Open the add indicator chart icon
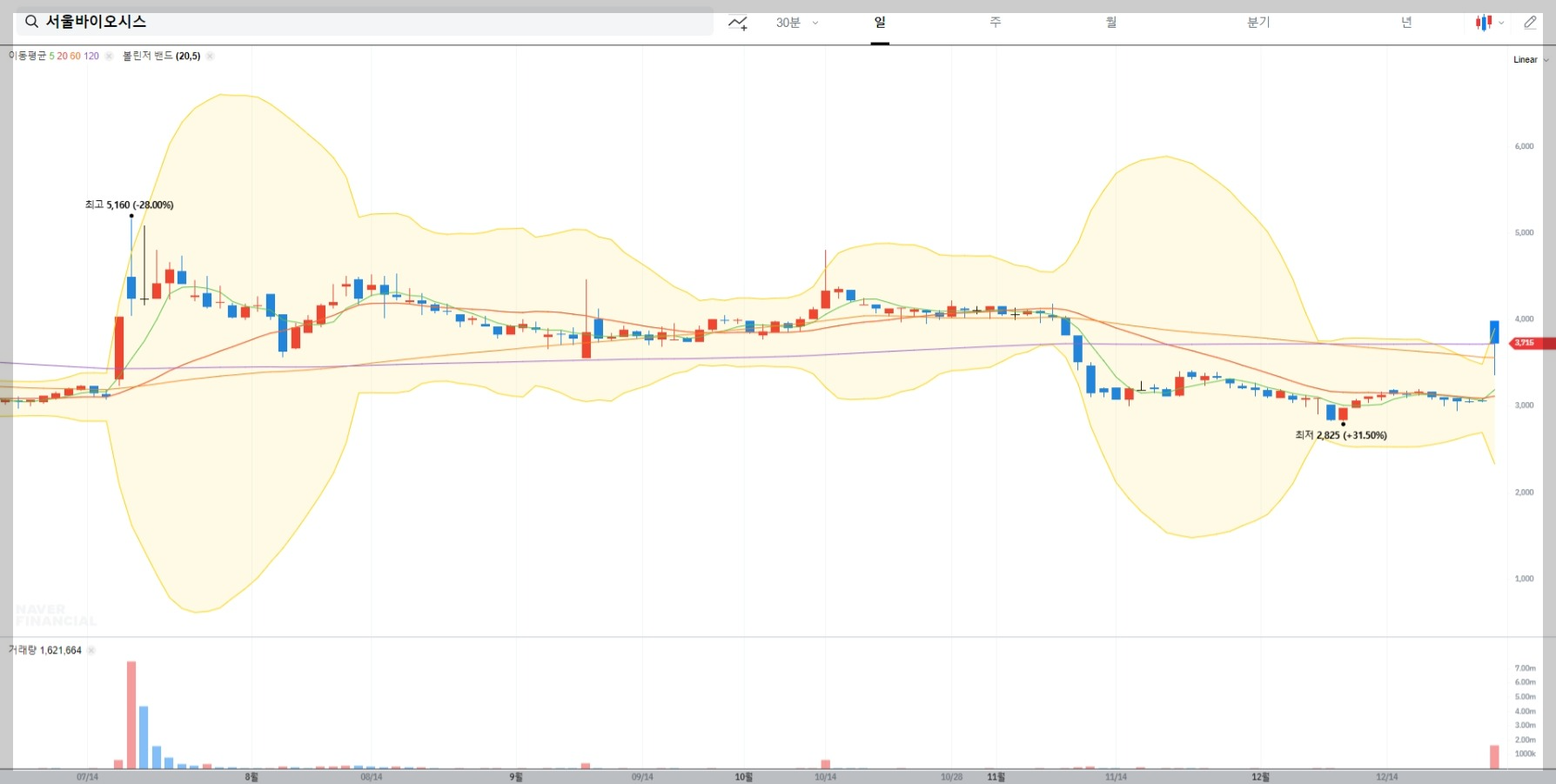Screen dimensions: 1556x784 click(x=738, y=23)
